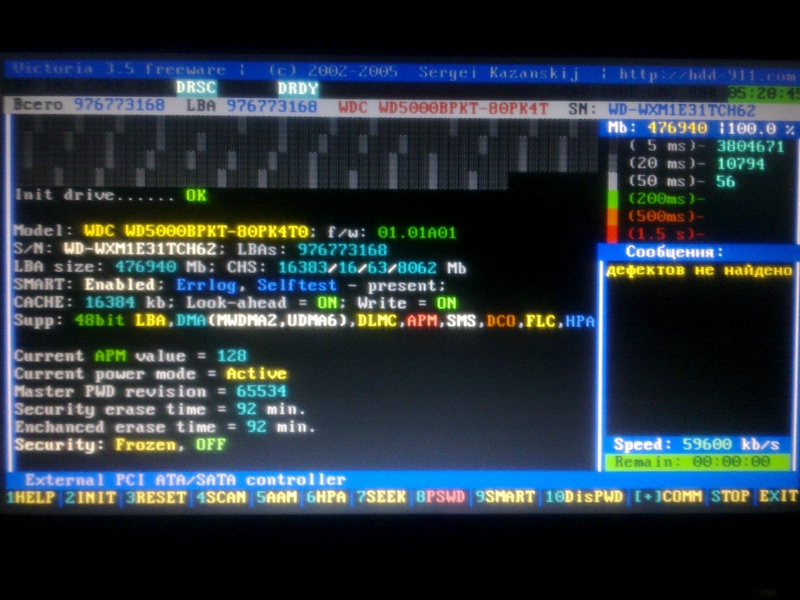
Task: Choose the 3RESET bottom bar item
Action: tap(156, 497)
